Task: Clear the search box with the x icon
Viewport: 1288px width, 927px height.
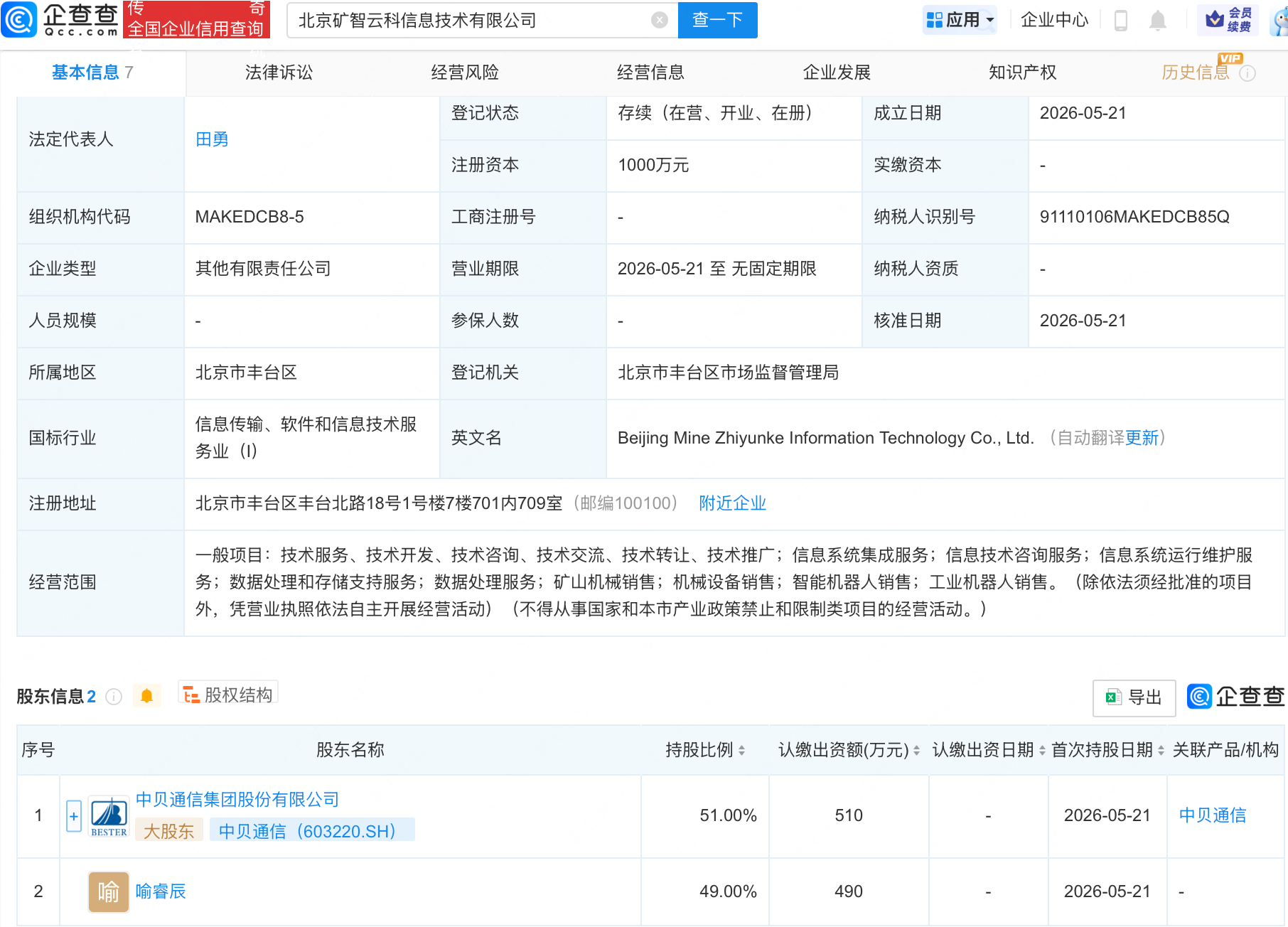Action: click(660, 20)
